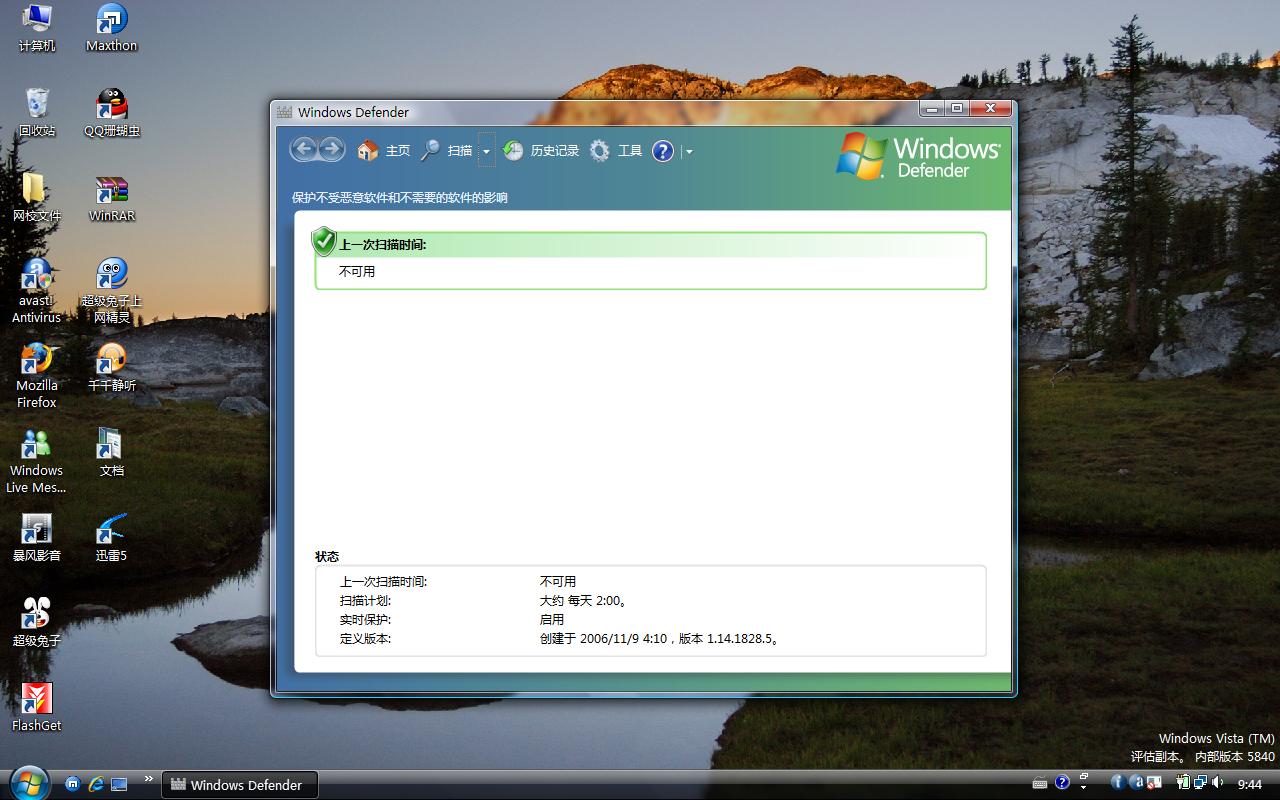
Task: Select the FlashGet desktop icon
Action: coord(37,708)
